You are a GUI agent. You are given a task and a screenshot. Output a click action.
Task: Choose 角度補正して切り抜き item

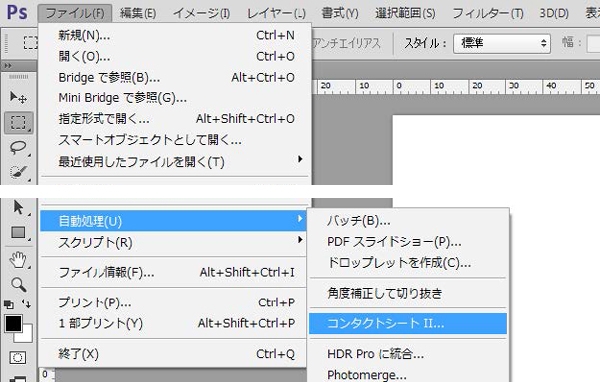(408, 293)
